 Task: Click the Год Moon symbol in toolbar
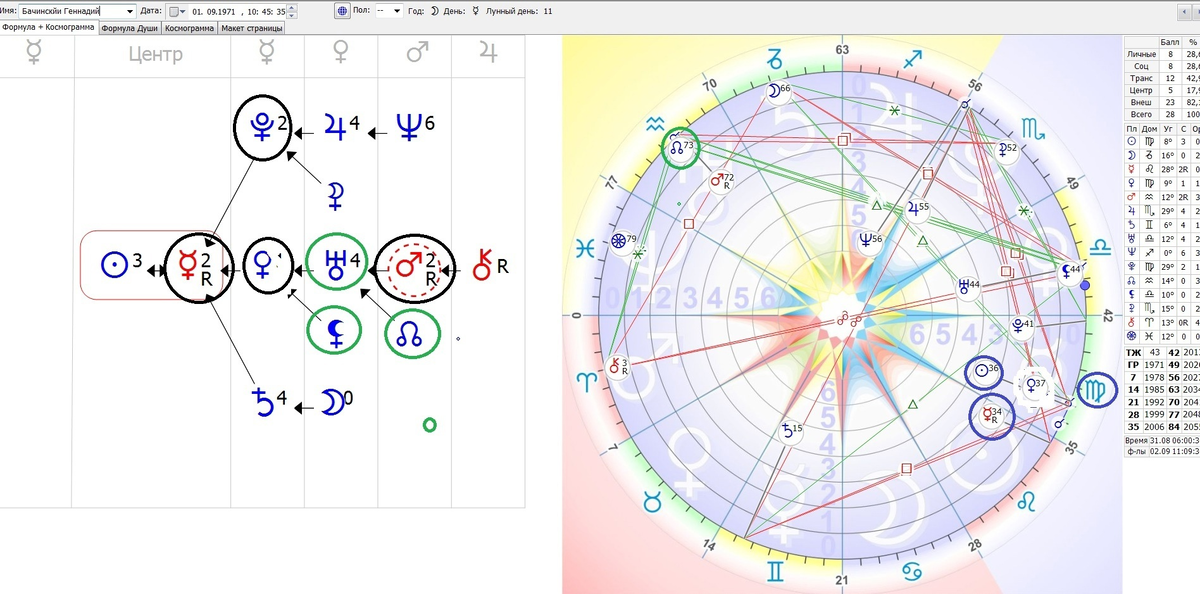pos(434,11)
